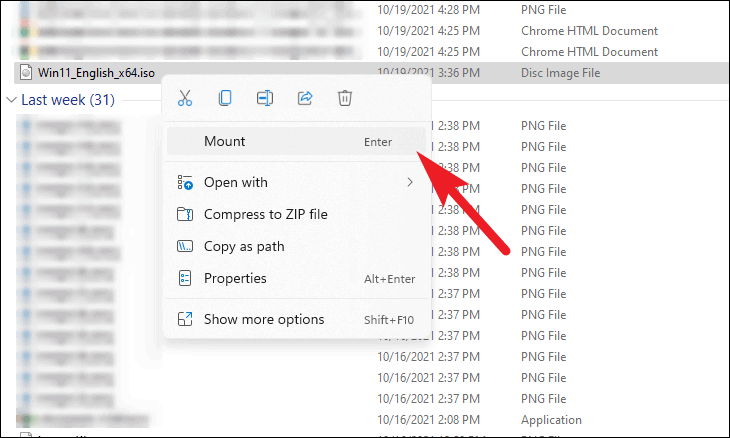
Task: Choose Compress to ZIP file
Action: tap(296, 215)
